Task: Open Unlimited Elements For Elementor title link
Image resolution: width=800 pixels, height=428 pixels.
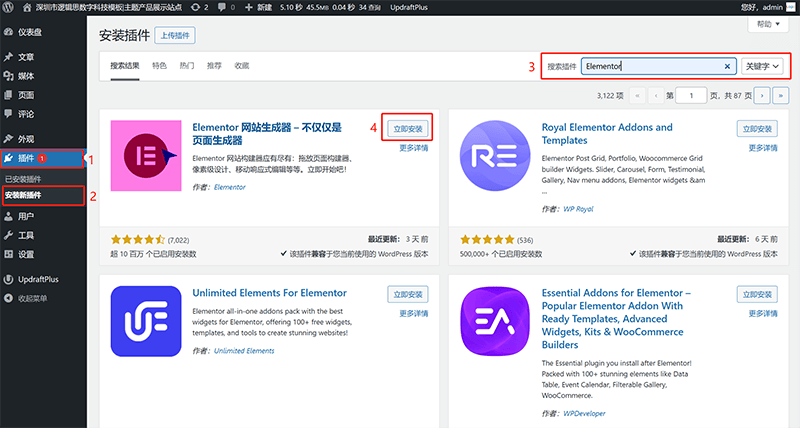Action: (x=269, y=293)
